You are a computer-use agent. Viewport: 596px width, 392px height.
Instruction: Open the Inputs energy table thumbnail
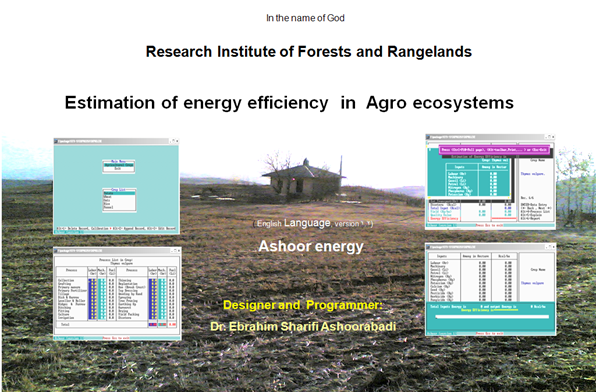click(491, 289)
